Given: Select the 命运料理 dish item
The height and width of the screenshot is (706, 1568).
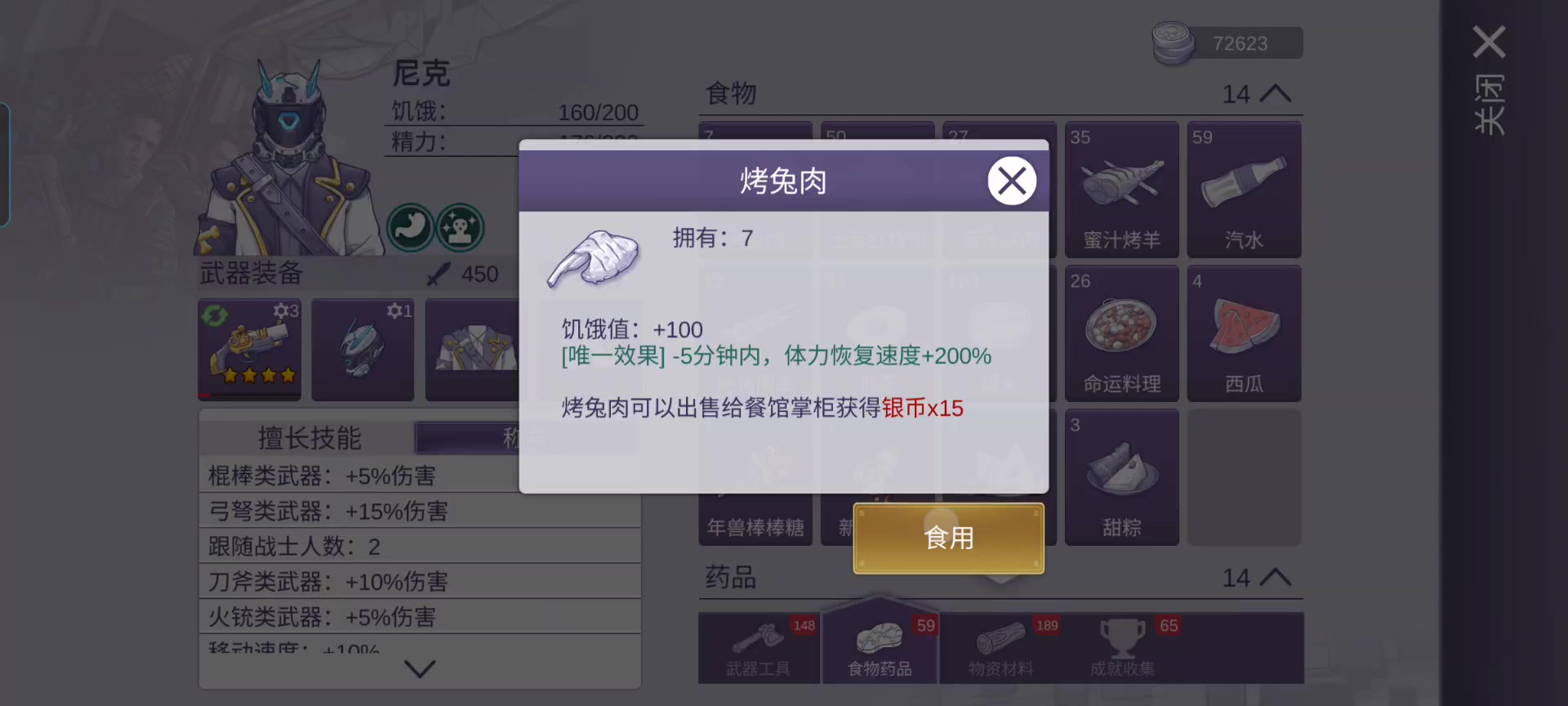Looking at the screenshot, I should [1121, 333].
